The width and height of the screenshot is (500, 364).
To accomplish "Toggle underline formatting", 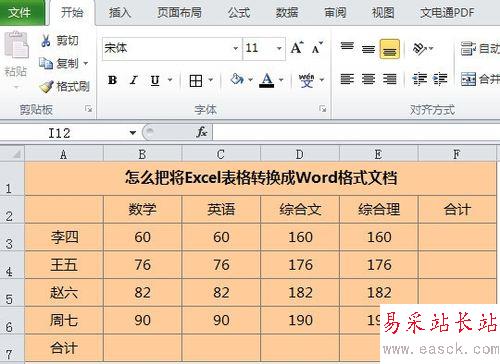I will tap(155, 80).
